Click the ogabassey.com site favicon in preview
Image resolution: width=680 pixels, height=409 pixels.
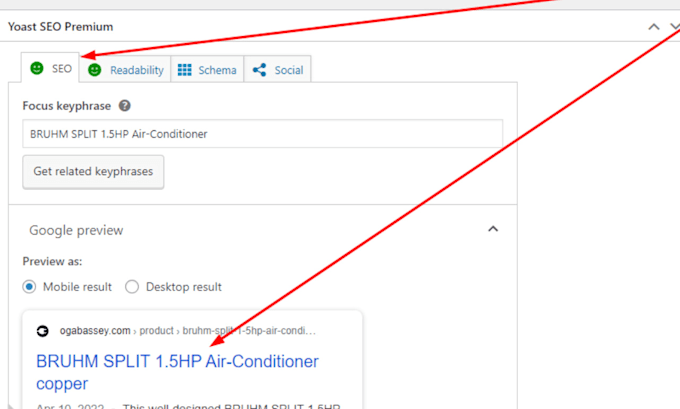42,331
